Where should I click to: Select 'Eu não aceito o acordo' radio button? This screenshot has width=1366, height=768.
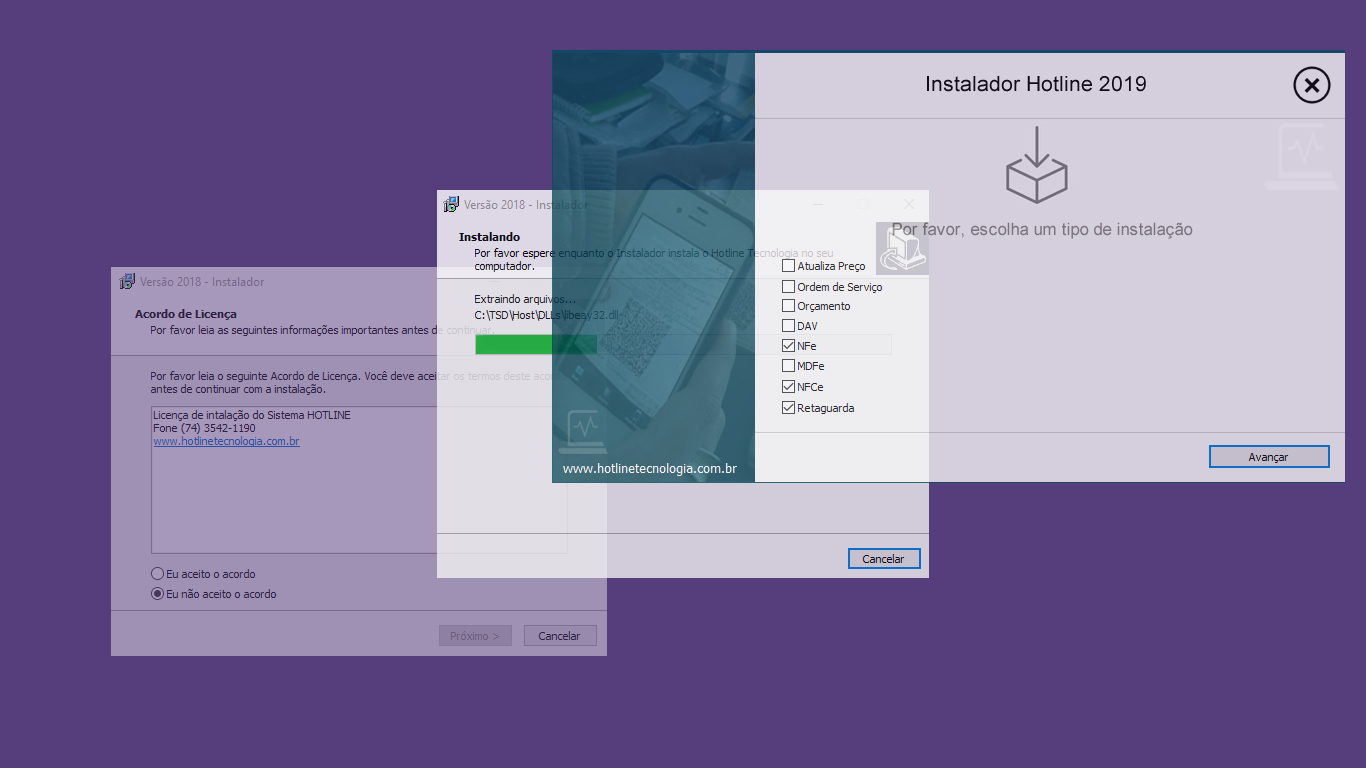click(157, 594)
